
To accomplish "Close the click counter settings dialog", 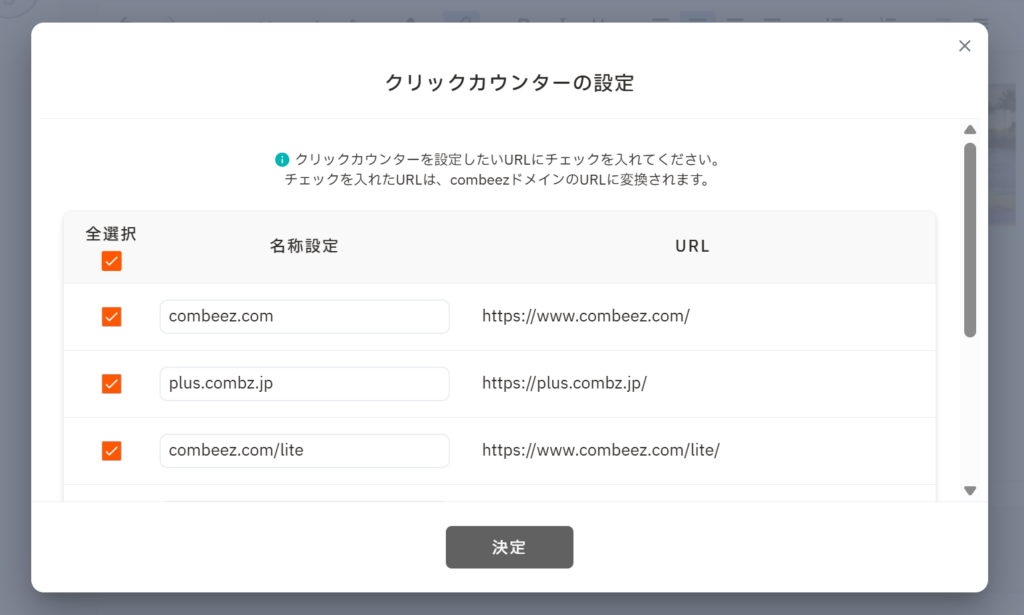I will pos(964,46).
